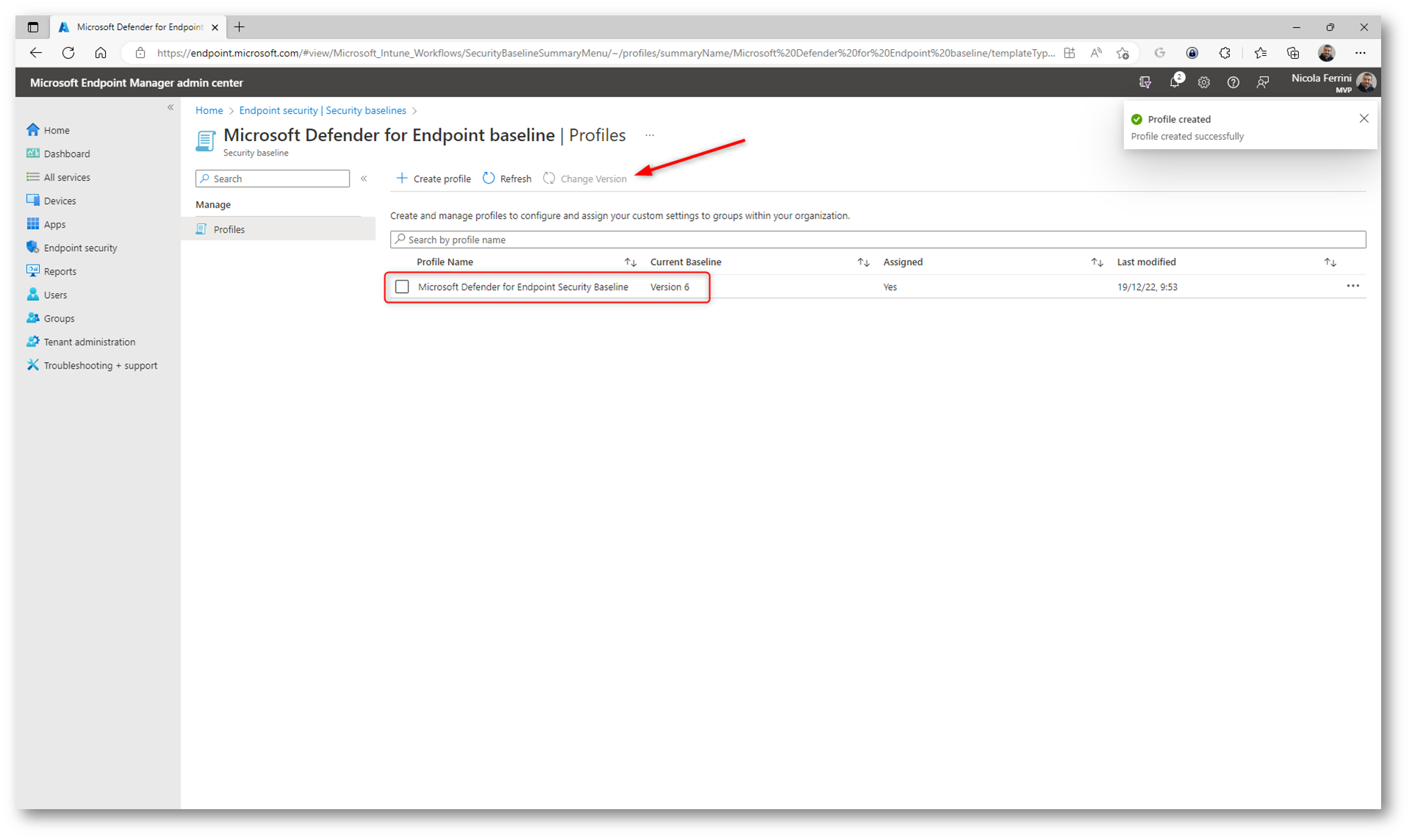
Task: Click Create profile plus button
Action: tap(433, 178)
